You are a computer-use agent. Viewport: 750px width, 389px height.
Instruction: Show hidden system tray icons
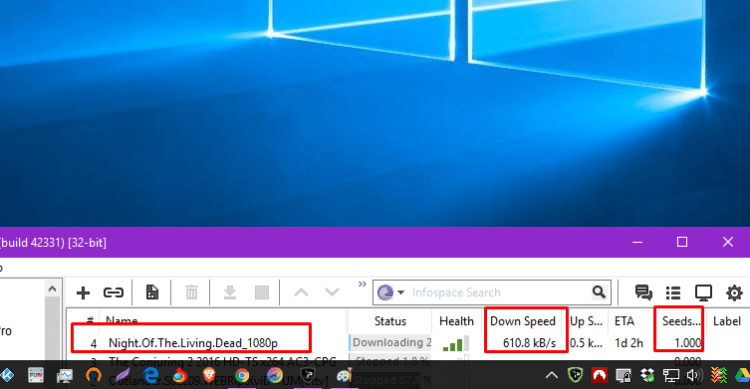click(551, 375)
